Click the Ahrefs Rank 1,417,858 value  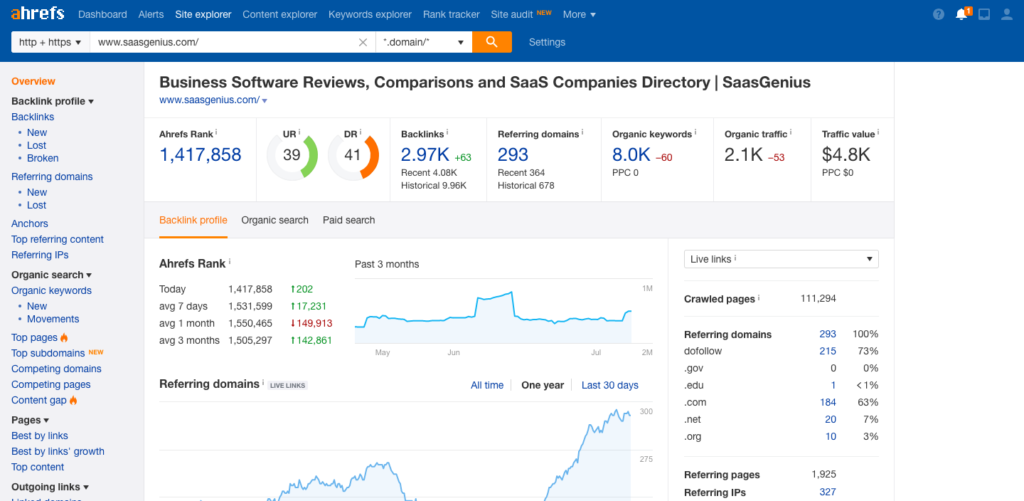click(200, 155)
